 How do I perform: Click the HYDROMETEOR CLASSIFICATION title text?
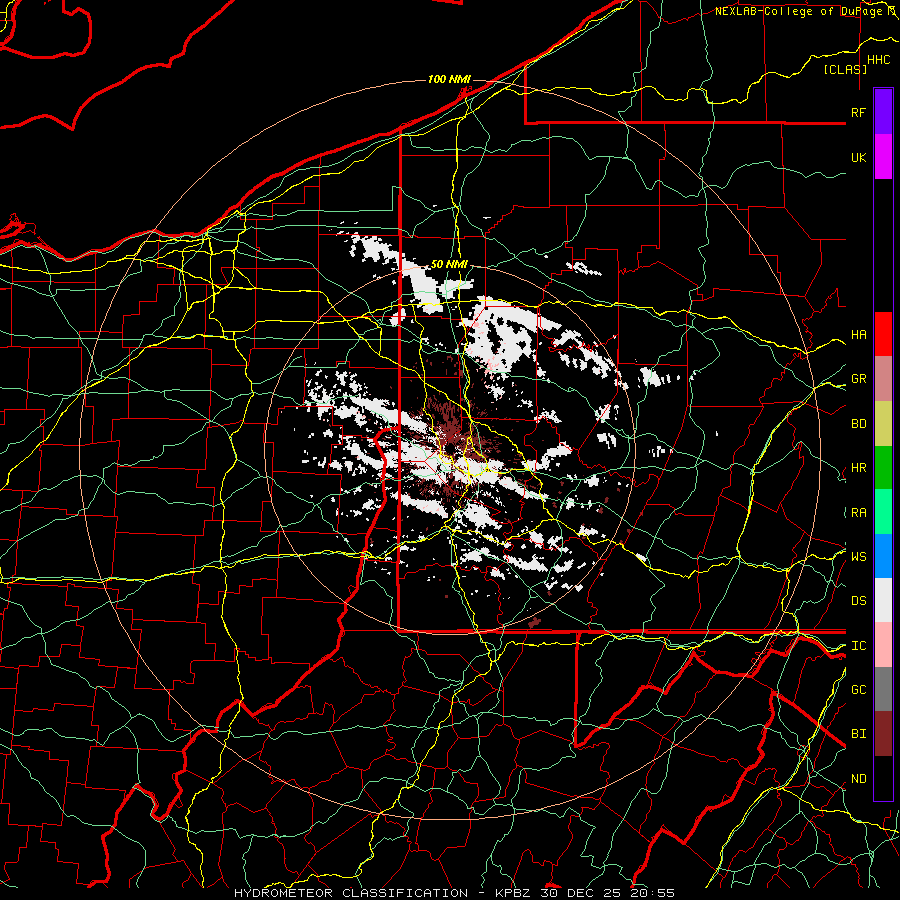tap(351, 893)
